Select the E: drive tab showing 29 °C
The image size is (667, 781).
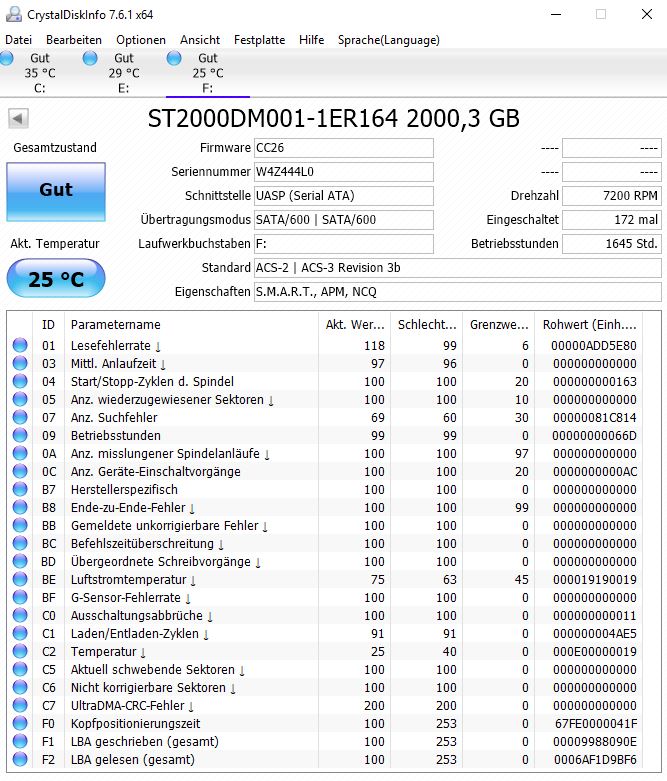click(124, 73)
